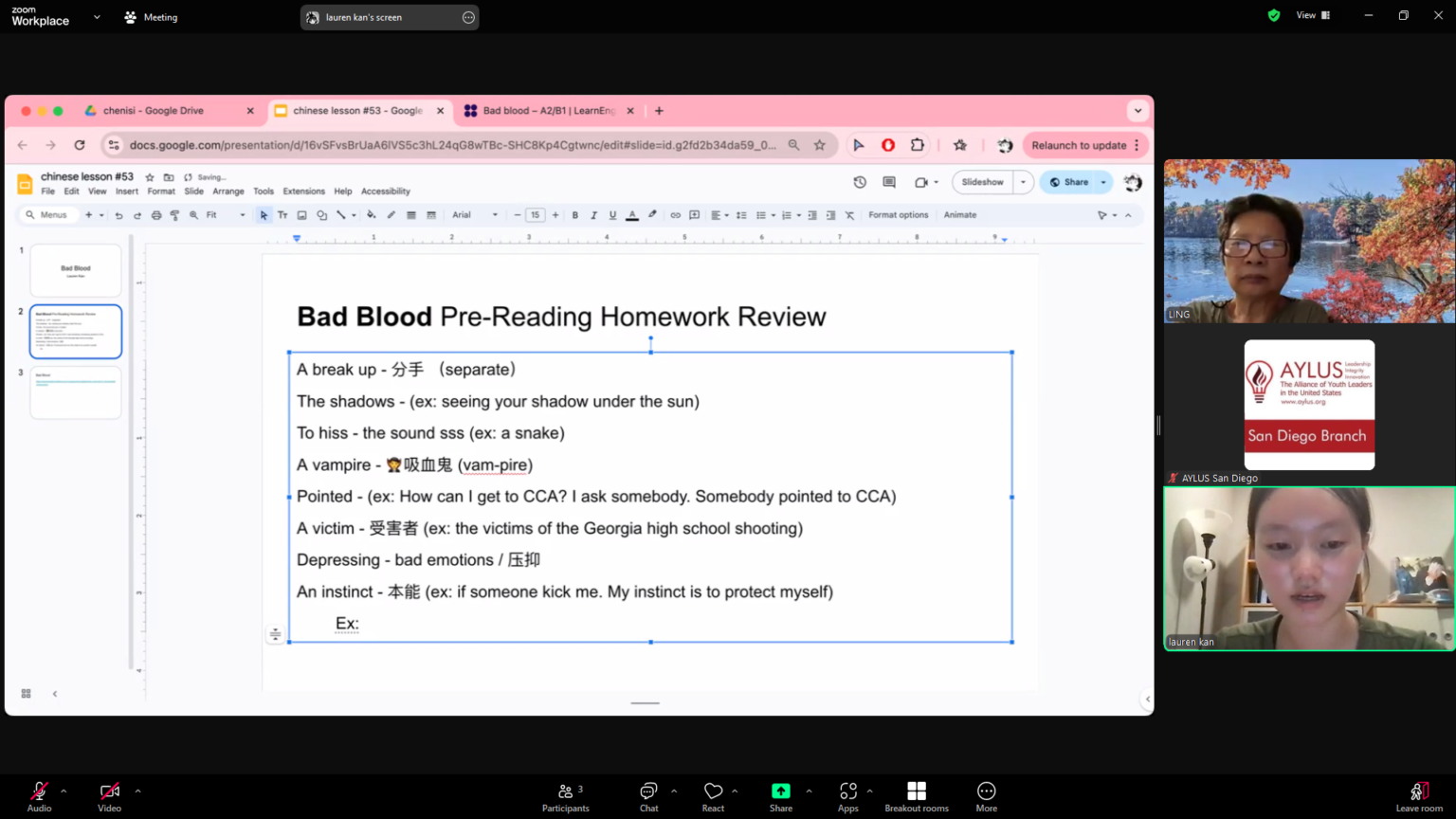Switch to the Bad blood LearnEnglish tab
Screen dimensions: 1456x819
548,111
